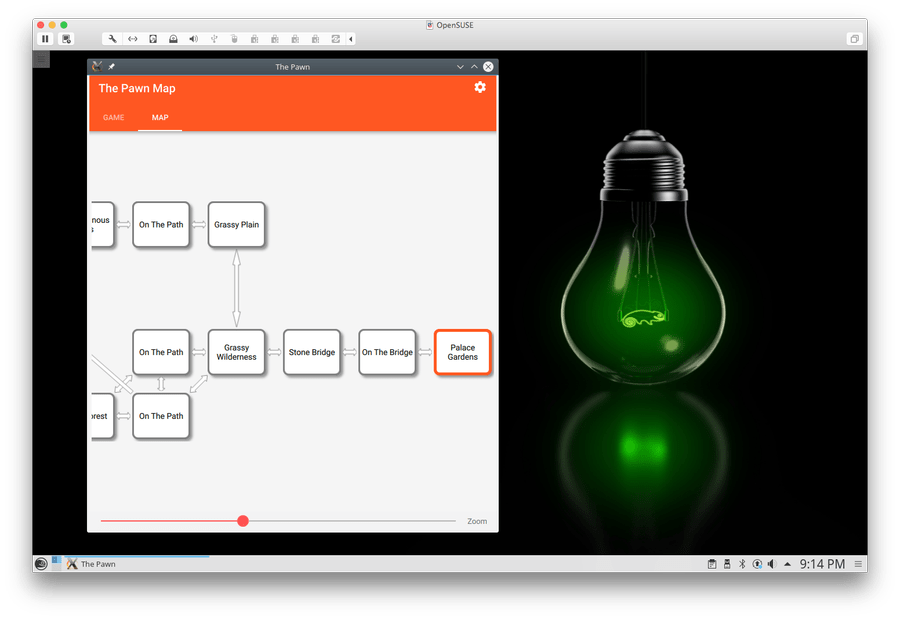Screen dimensions: 900x619
Task: Select the Palace Gardens map node
Action: tap(462, 352)
